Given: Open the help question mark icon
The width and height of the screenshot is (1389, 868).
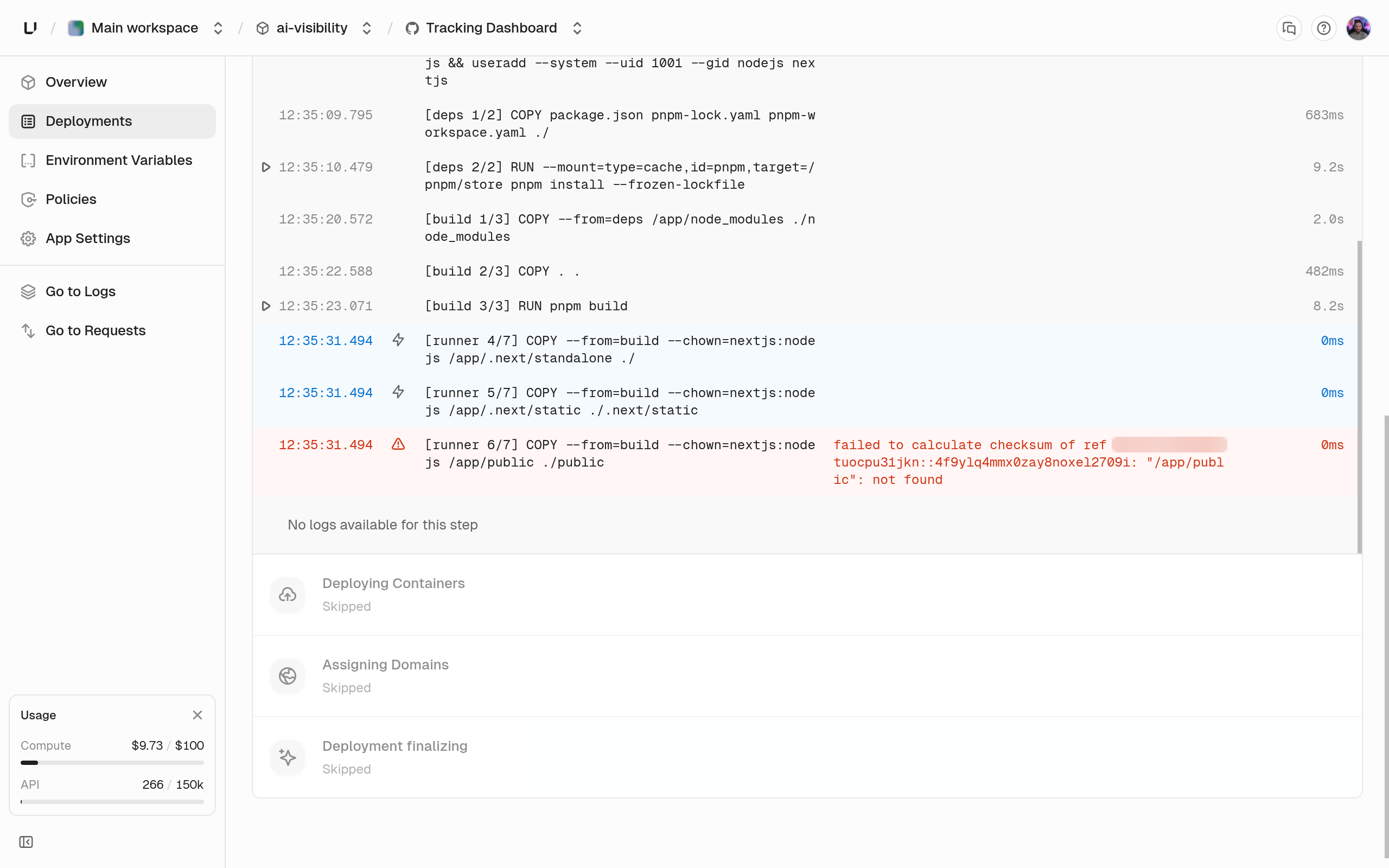Looking at the screenshot, I should click(x=1323, y=28).
